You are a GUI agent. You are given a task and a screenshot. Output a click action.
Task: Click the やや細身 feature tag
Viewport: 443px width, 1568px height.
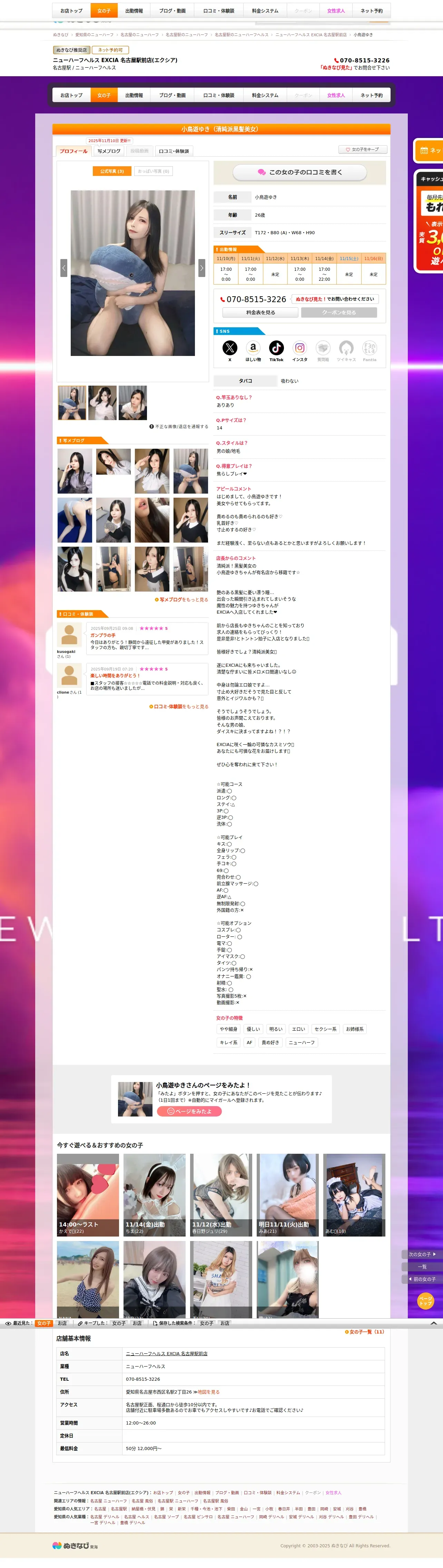point(229,1029)
